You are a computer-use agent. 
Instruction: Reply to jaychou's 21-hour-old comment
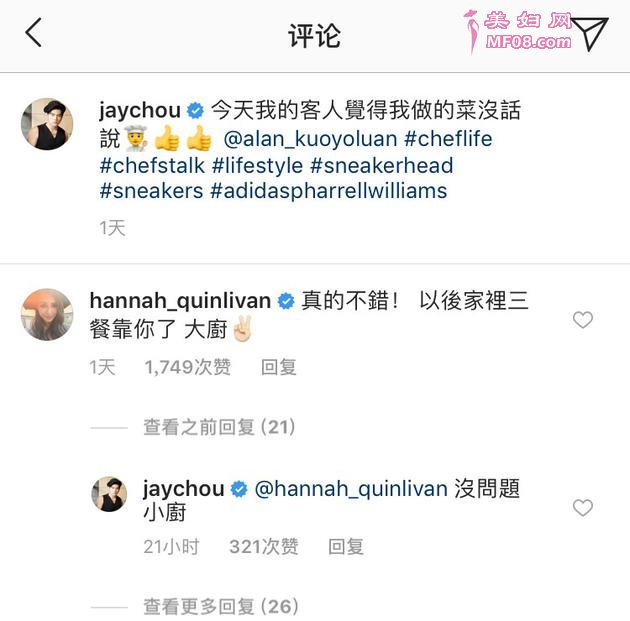(346, 547)
